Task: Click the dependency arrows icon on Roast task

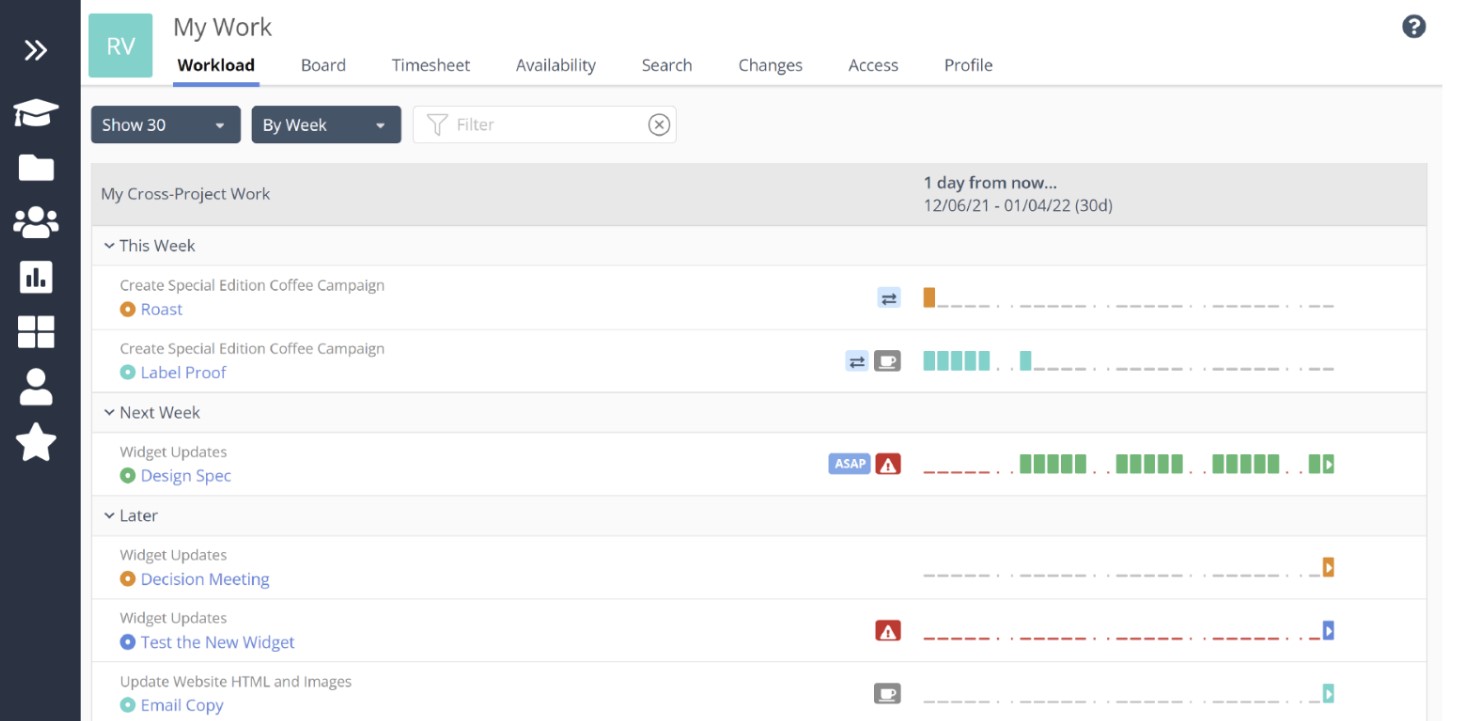Action: [888, 297]
